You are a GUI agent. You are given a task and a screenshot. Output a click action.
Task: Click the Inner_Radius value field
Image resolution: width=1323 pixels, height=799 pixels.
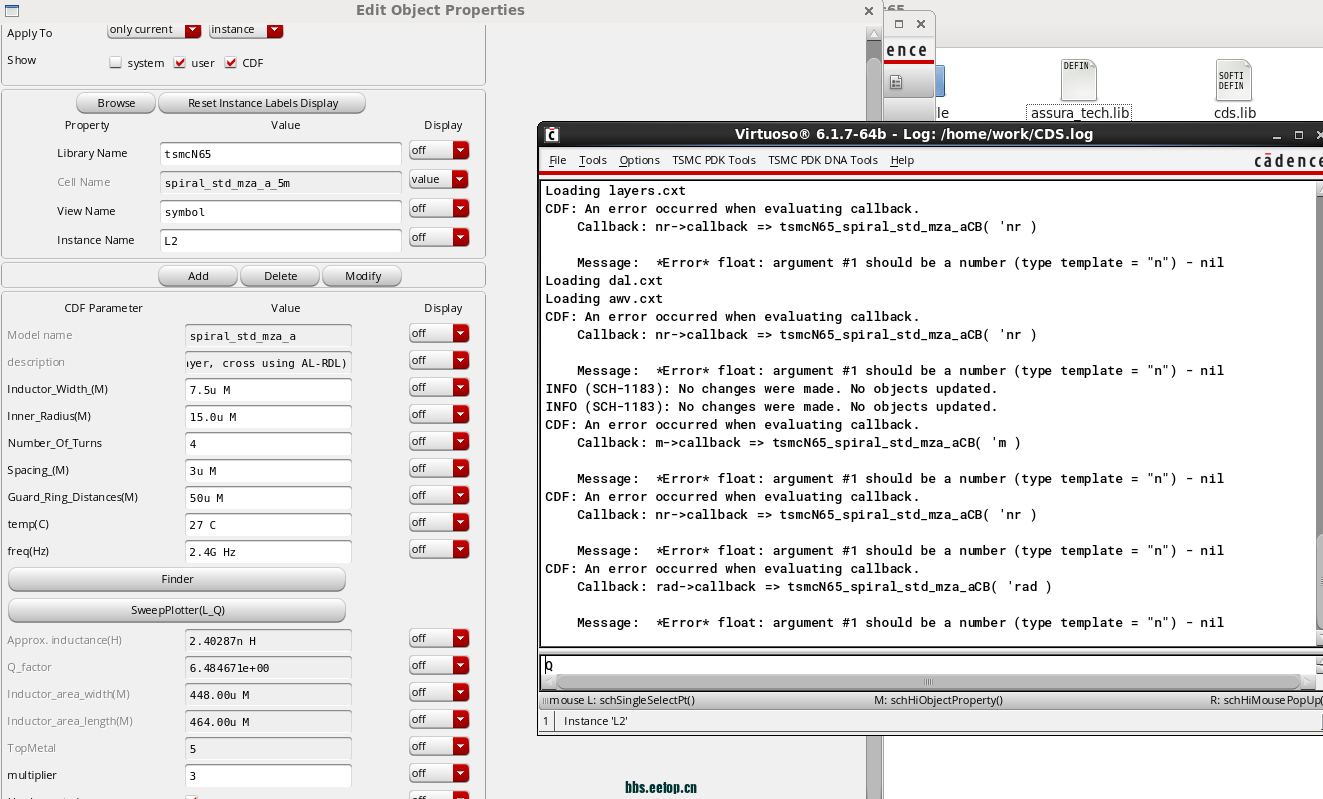coord(268,416)
